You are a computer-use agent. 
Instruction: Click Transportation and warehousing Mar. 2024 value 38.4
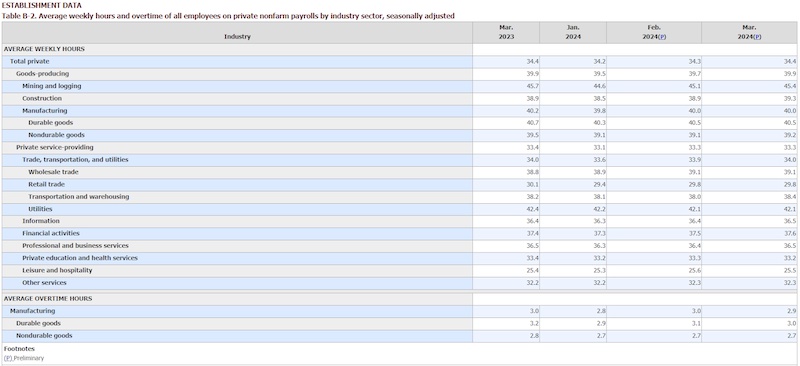tap(789, 197)
